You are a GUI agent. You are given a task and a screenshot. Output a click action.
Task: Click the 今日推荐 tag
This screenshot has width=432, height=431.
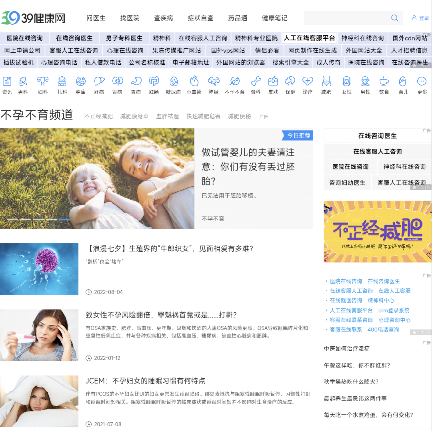coord(298,135)
